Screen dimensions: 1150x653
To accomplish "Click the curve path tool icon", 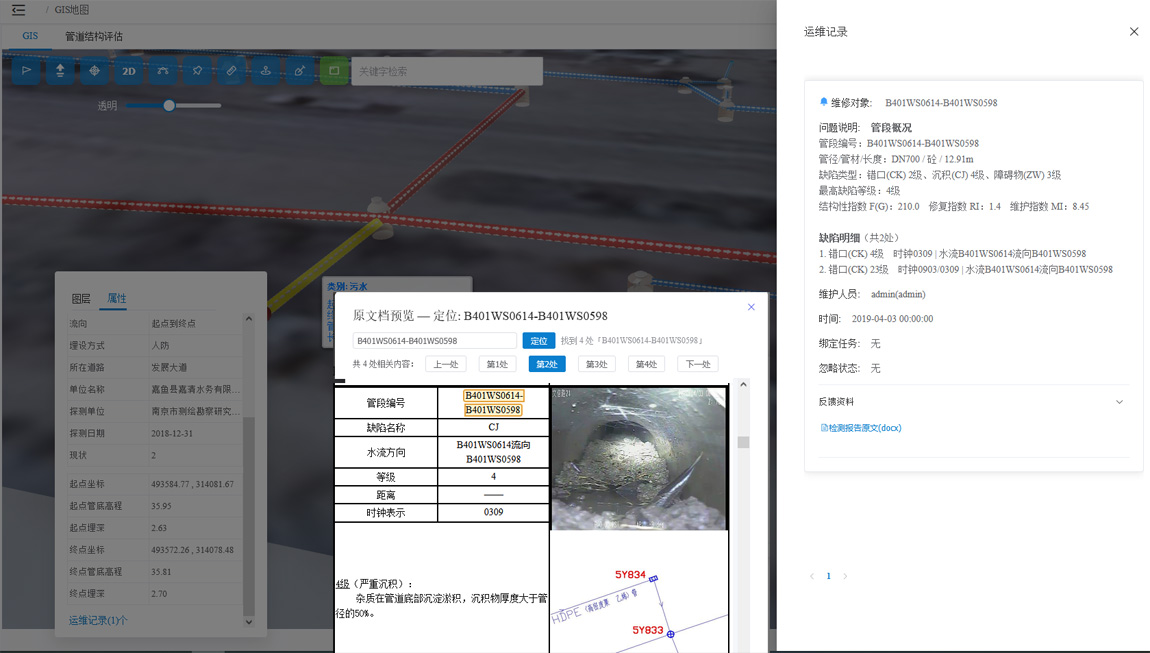I will click(x=163, y=71).
